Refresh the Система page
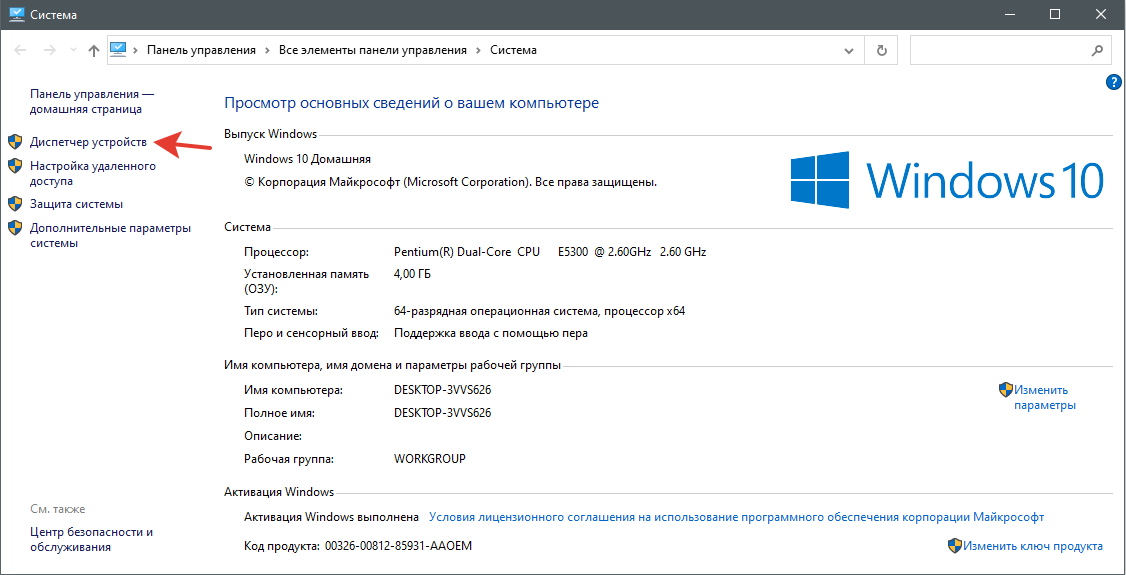The image size is (1126, 575). coord(882,50)
